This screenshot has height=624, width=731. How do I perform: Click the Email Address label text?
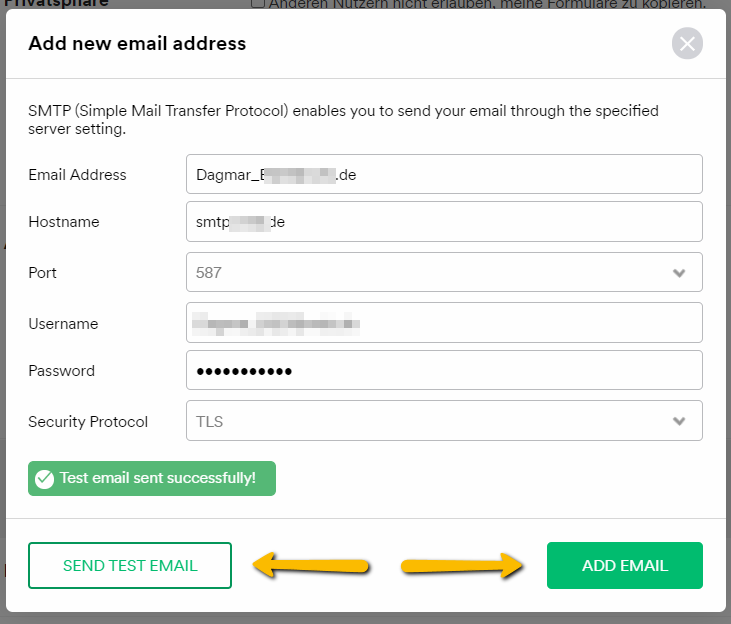77,175
